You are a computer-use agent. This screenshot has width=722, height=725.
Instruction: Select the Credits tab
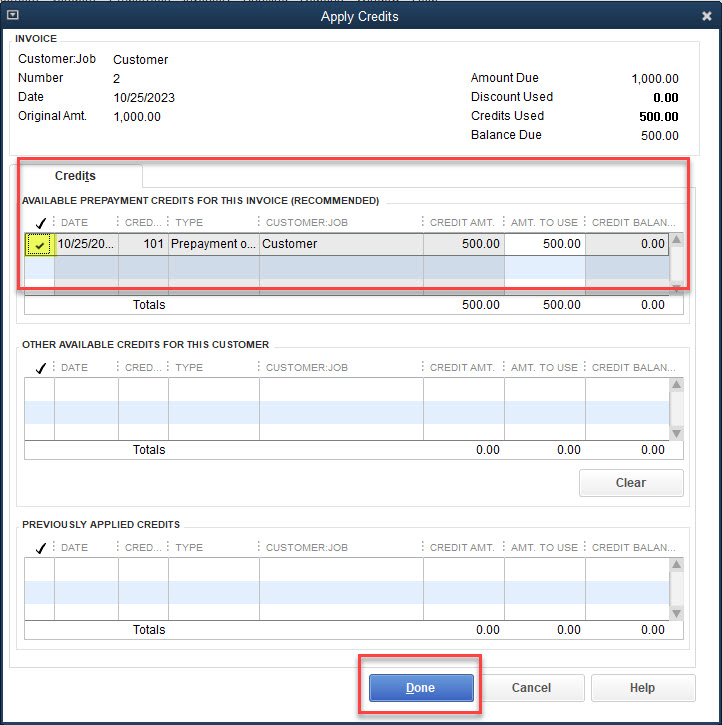[x=75, y=176]
